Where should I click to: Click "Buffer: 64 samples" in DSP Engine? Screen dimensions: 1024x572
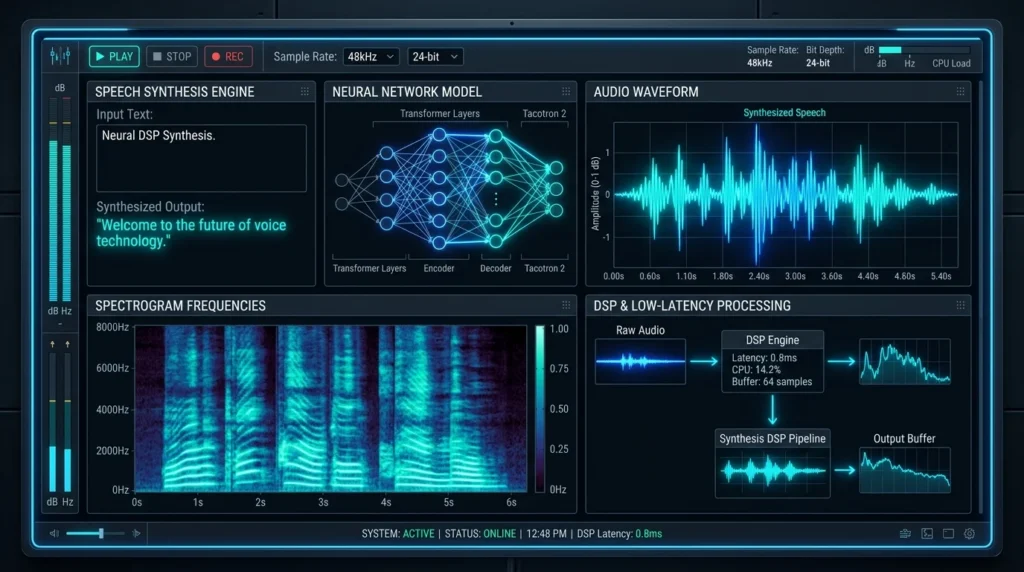[x=772, y=382]
